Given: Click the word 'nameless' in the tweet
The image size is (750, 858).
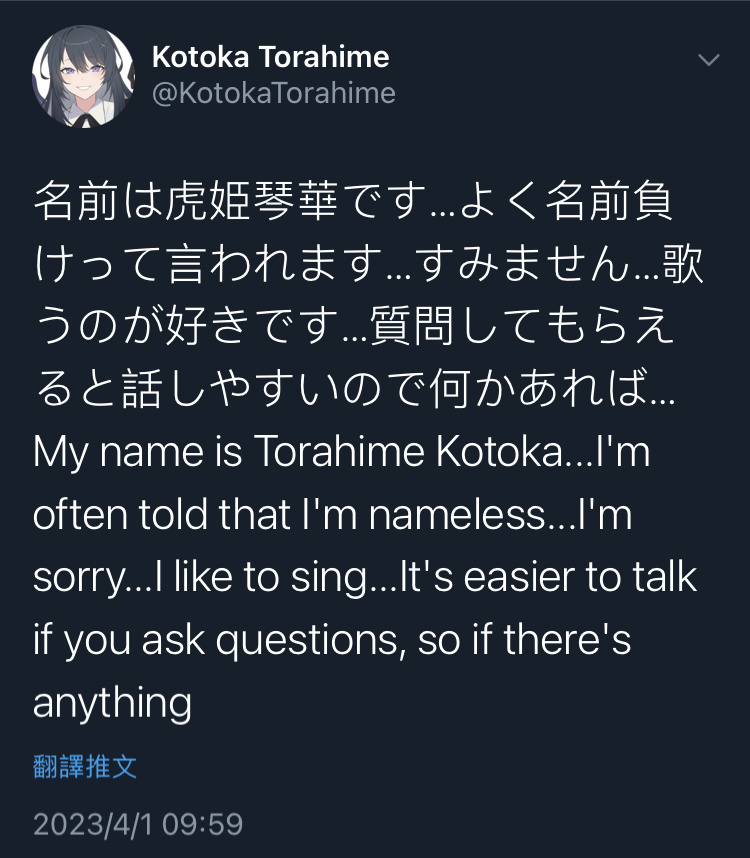Looking at the screenshot, I should click(457, 515).
